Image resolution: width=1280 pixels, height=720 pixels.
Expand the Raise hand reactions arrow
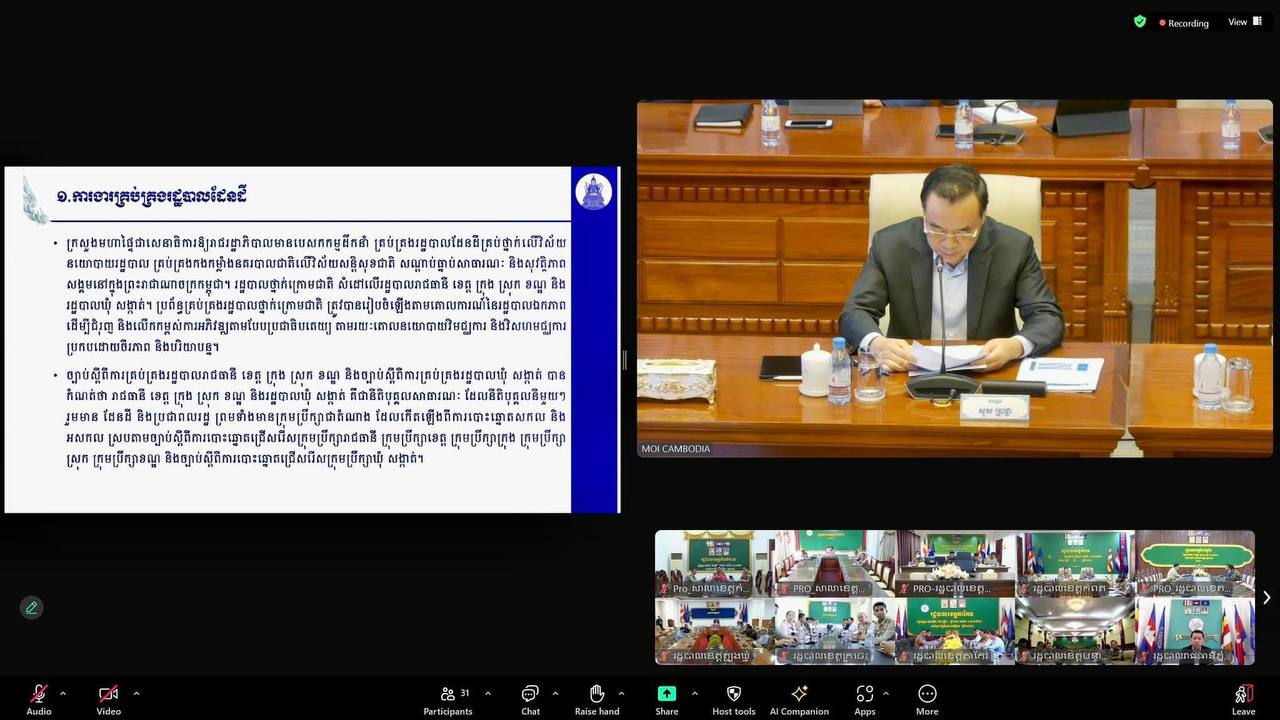click(x=621, y=693)
